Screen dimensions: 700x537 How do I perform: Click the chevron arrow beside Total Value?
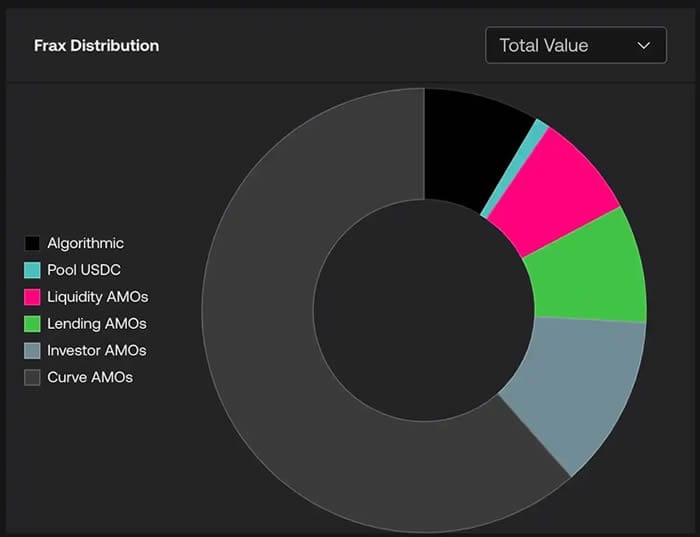coord(643,46)
